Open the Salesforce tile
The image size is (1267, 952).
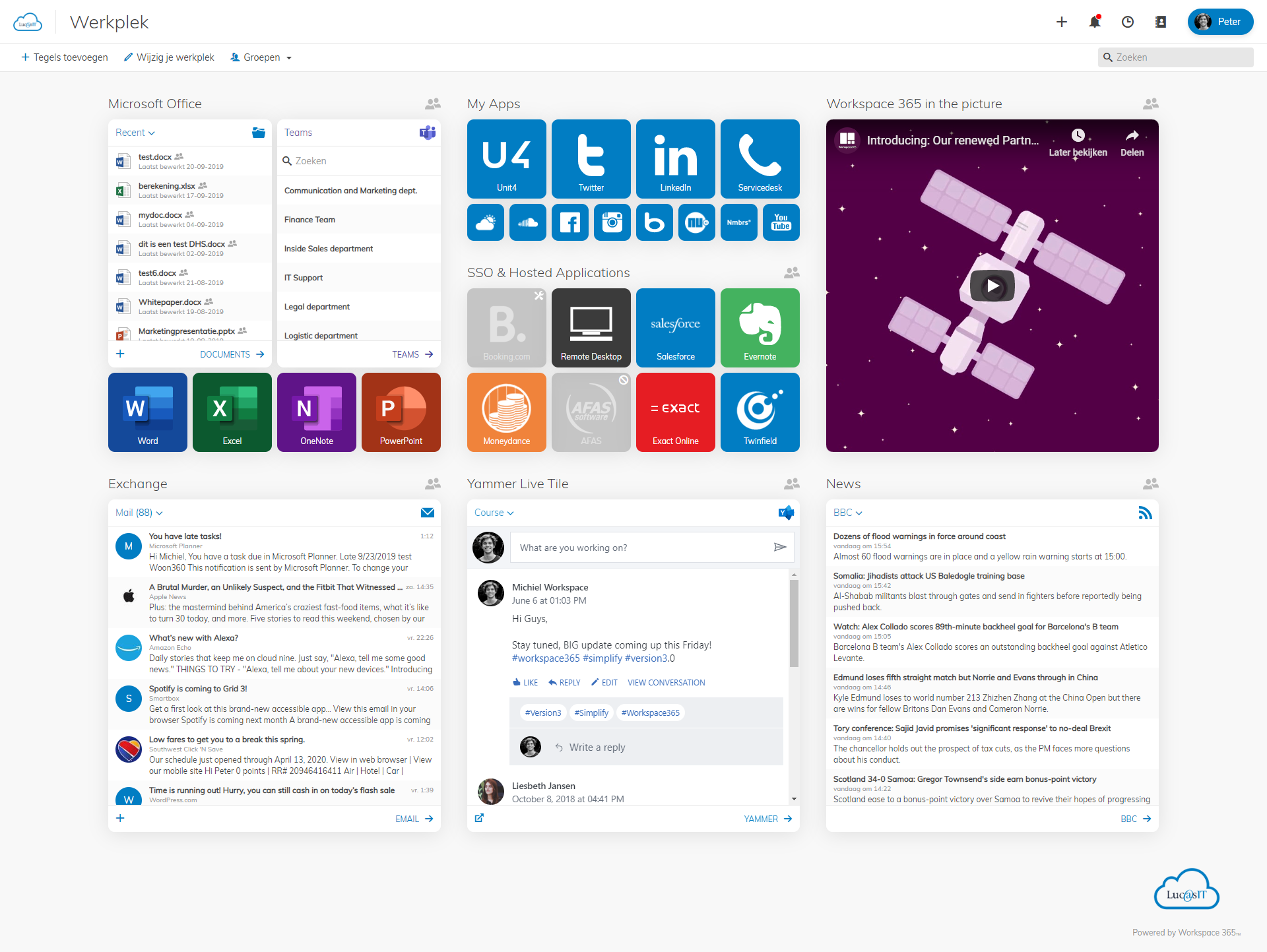[676, 328]
